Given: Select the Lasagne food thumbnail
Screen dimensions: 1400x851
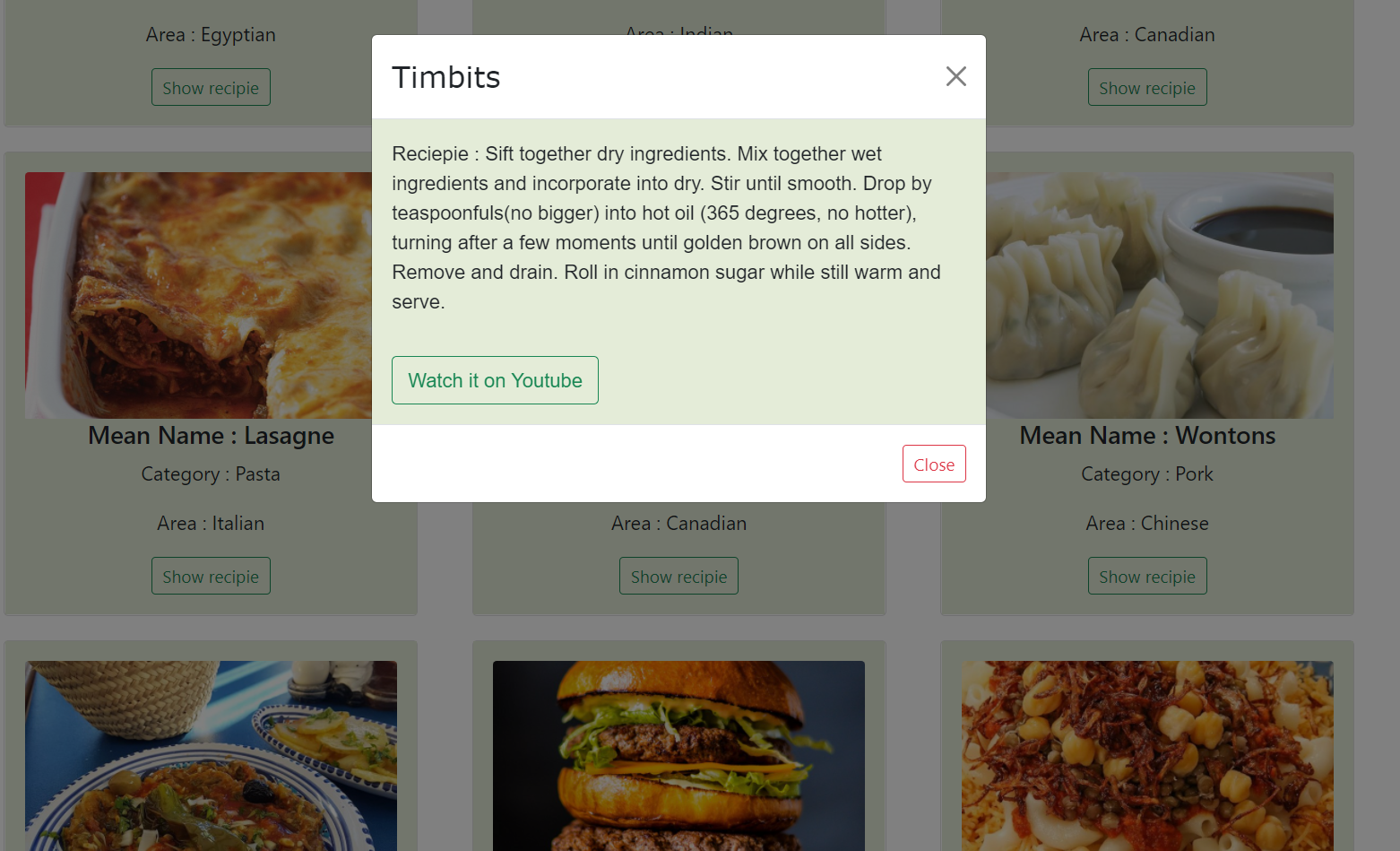Looking at the screenshot, I should tap(211, 295).
